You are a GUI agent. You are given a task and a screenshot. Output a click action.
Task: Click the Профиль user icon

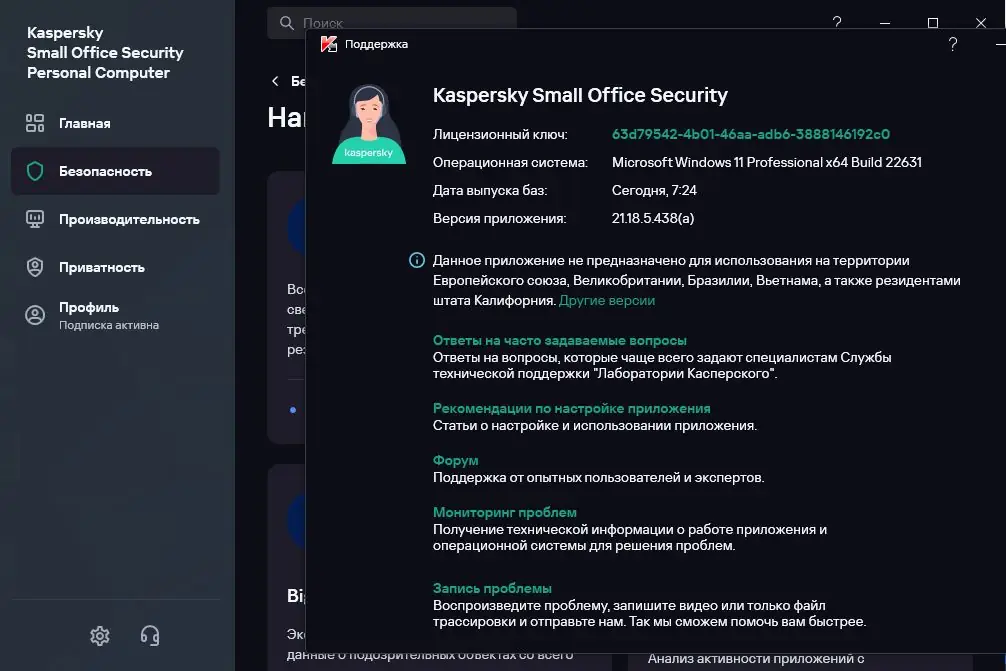[x=35, y=315]
